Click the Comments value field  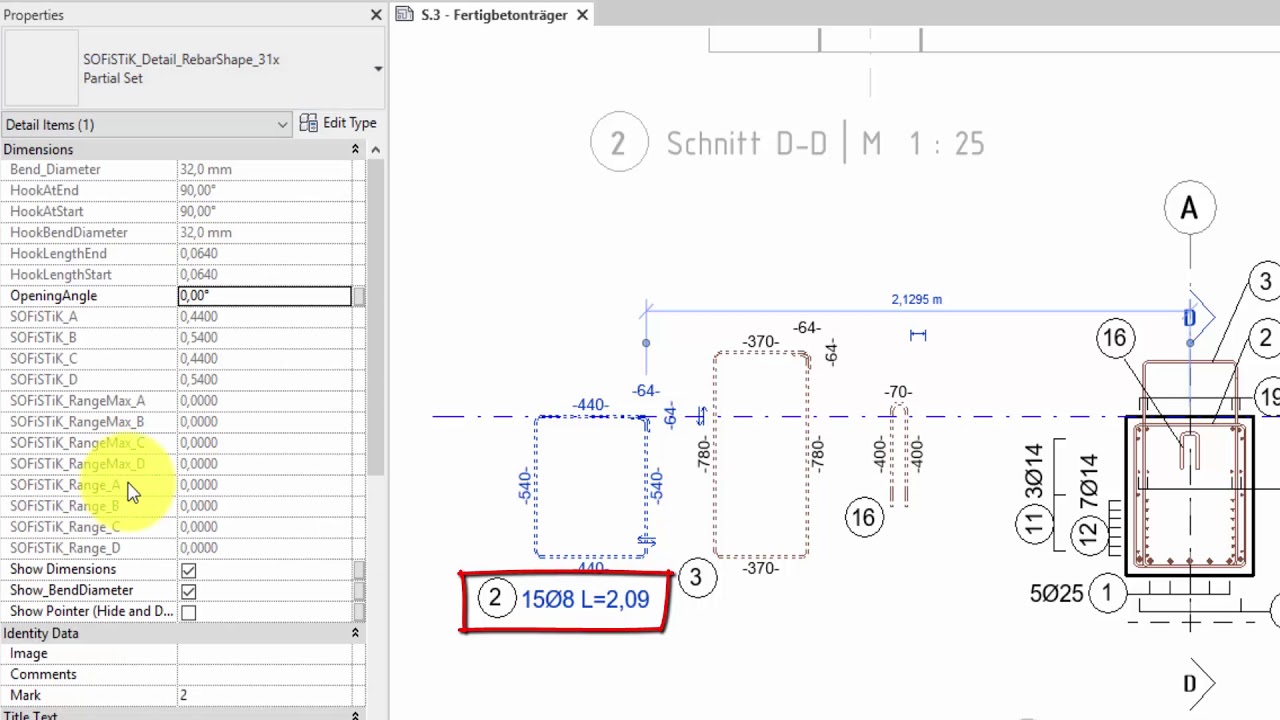265,674
